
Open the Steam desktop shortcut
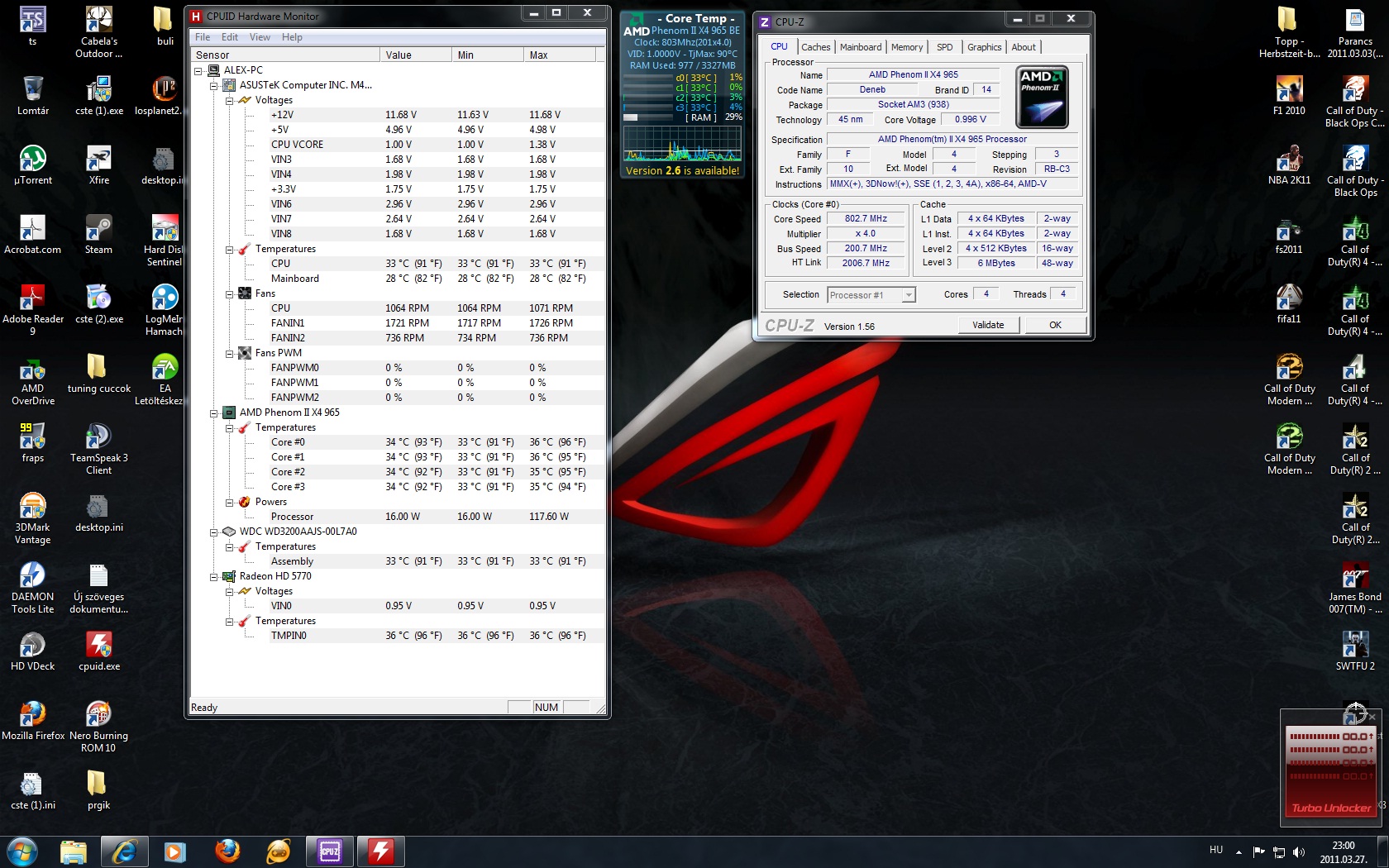(x=98, y=234)
